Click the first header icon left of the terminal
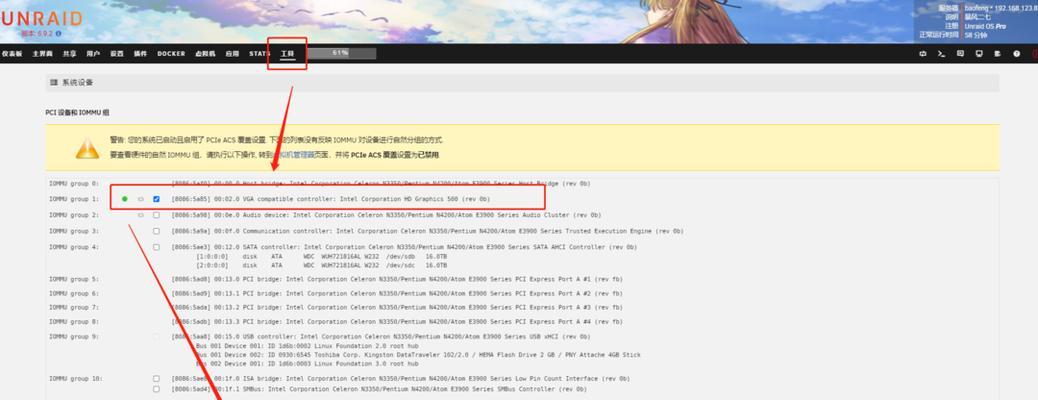 pos(922,54)
